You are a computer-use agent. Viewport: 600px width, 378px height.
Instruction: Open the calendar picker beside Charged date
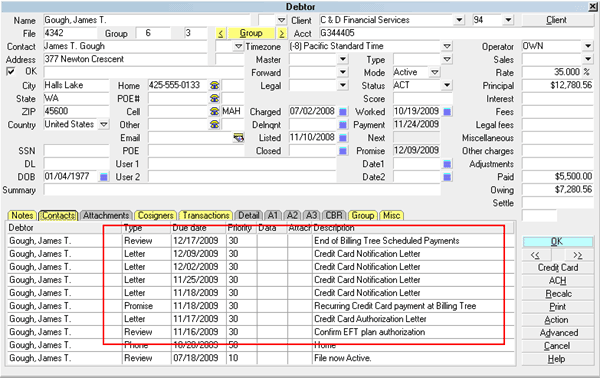(x=343, y=112)
